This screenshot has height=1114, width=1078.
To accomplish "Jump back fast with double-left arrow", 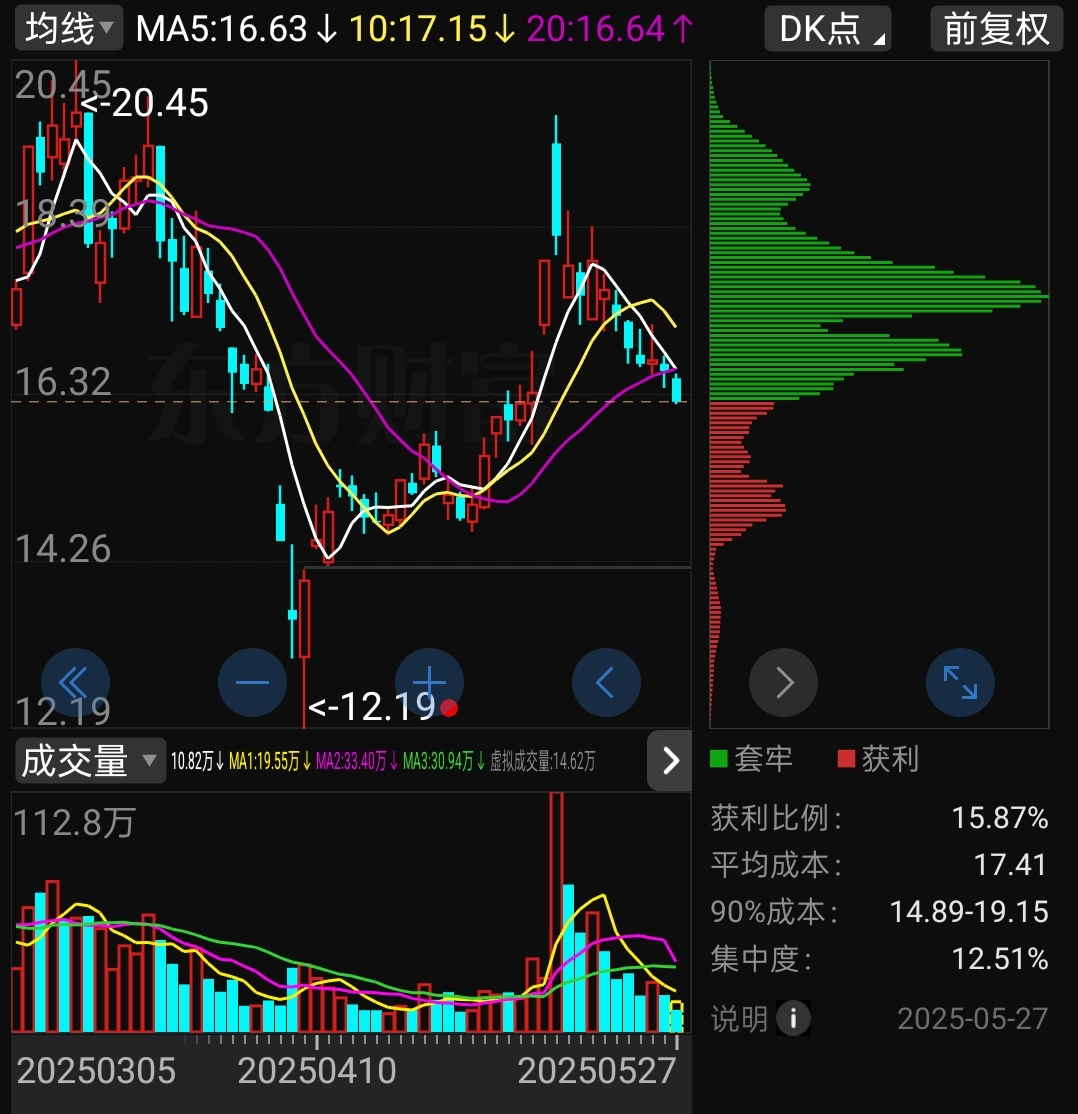I will coord(75,683).
